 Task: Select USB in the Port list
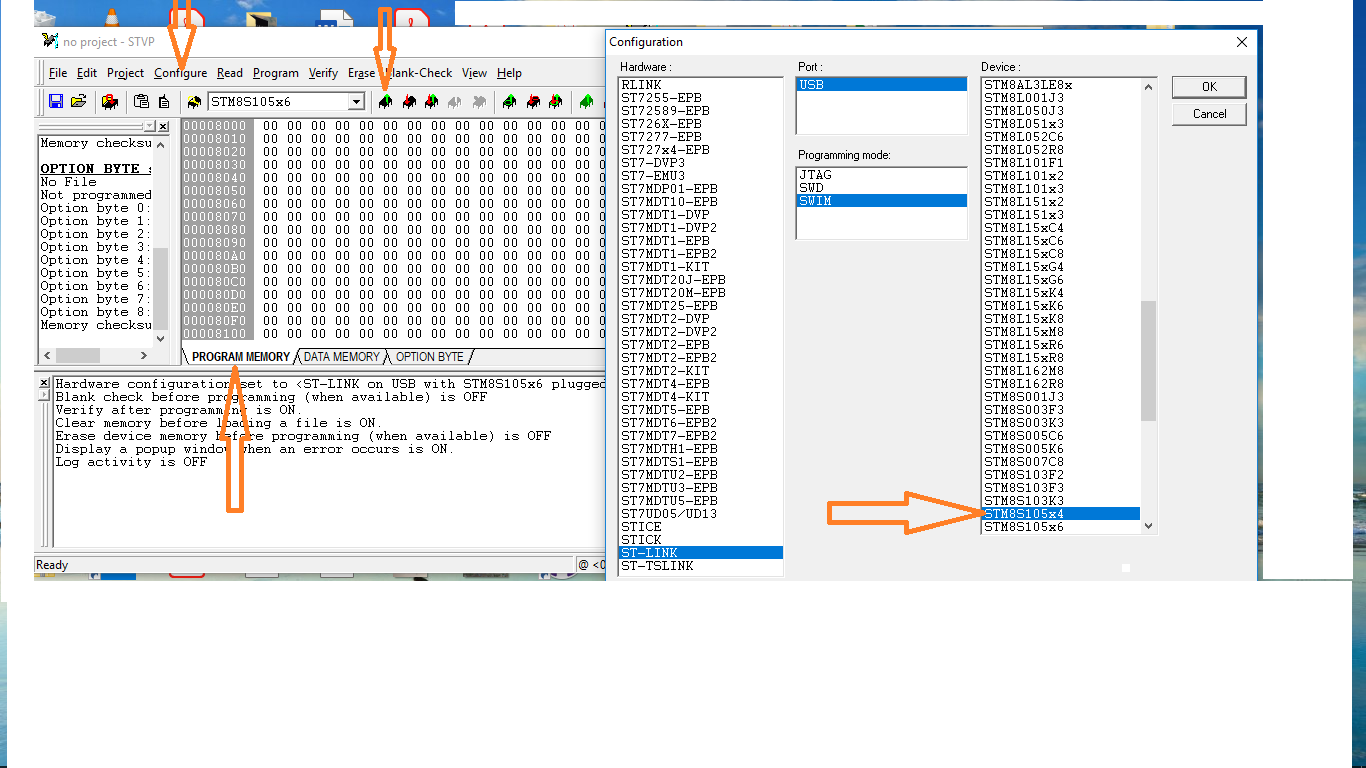tap(882, 85)
